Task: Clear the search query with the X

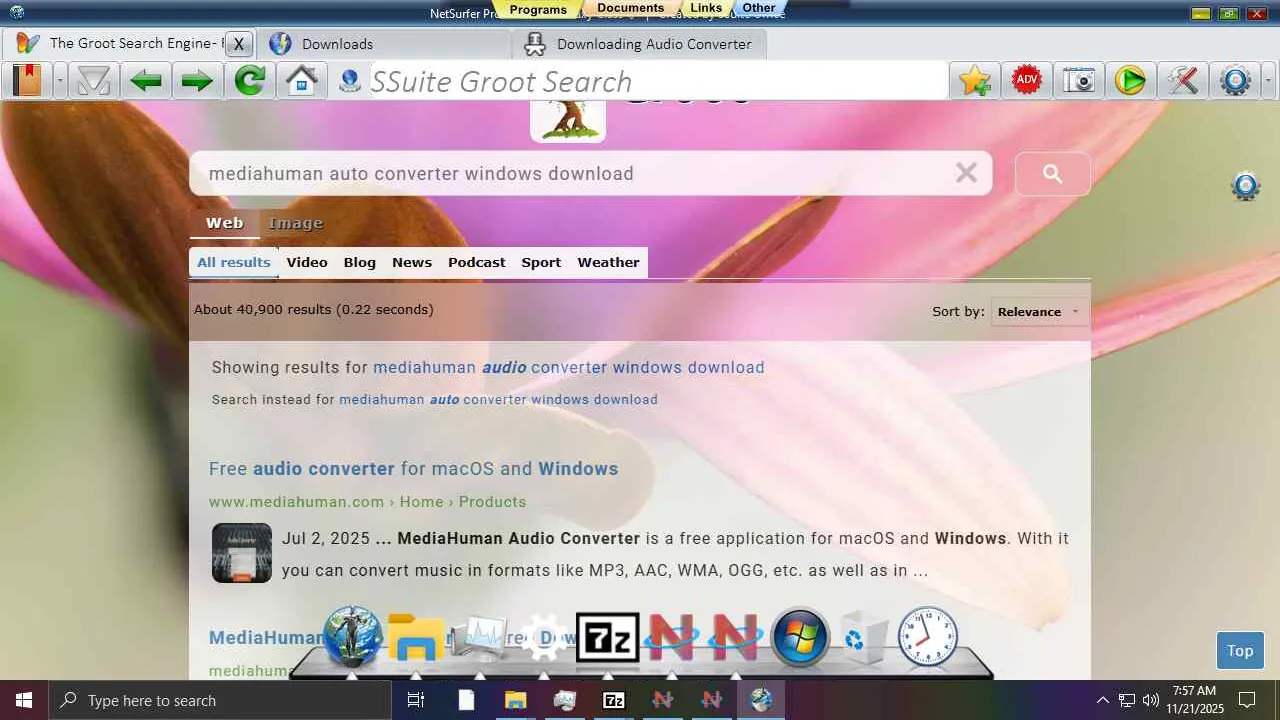Action: pyautogui.click(x=966, y=173)
